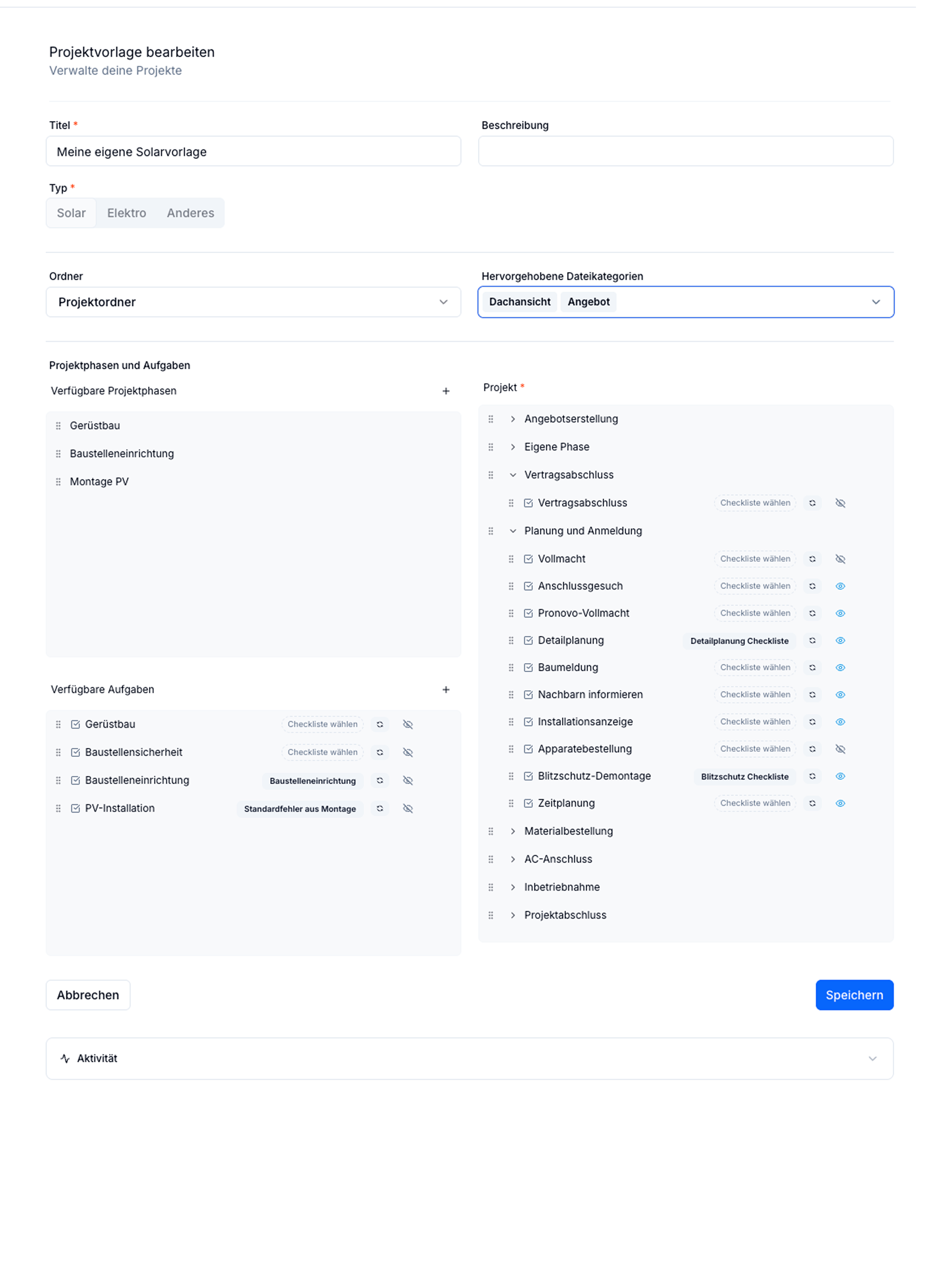Click the Speichern button
Image resolution: width=925 pixels, height=1288 pixels.
pyautogui.click(x=854, y=995)
